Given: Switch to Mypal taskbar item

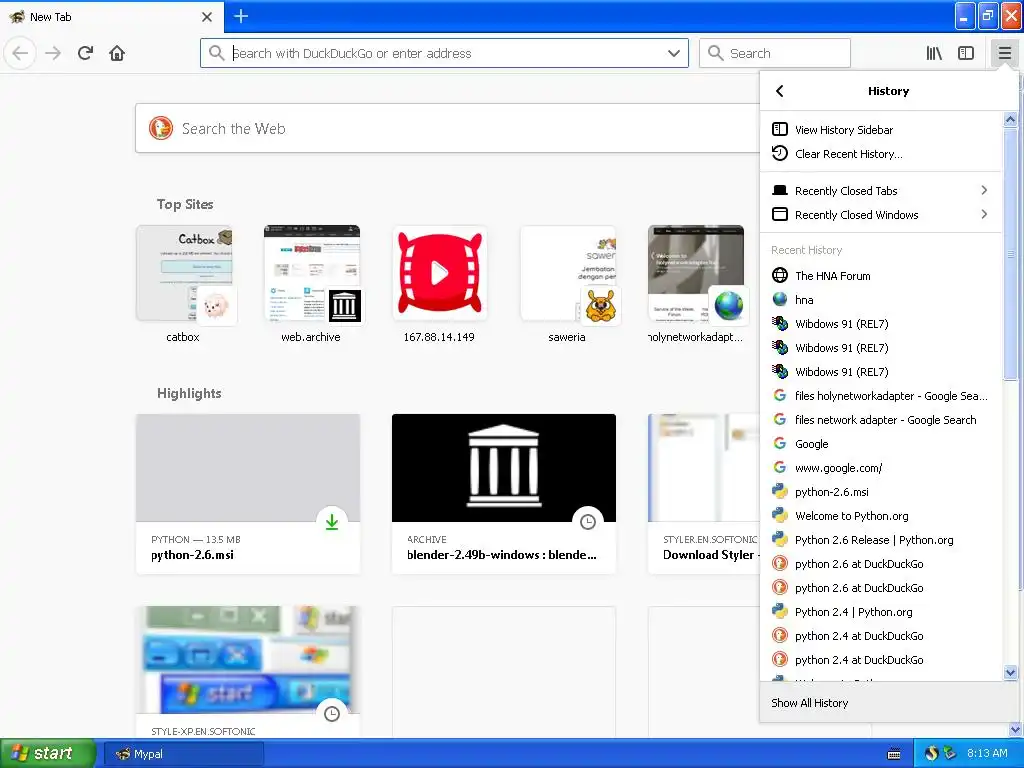Looking at the screenshot, I should [x=184, y=754].
